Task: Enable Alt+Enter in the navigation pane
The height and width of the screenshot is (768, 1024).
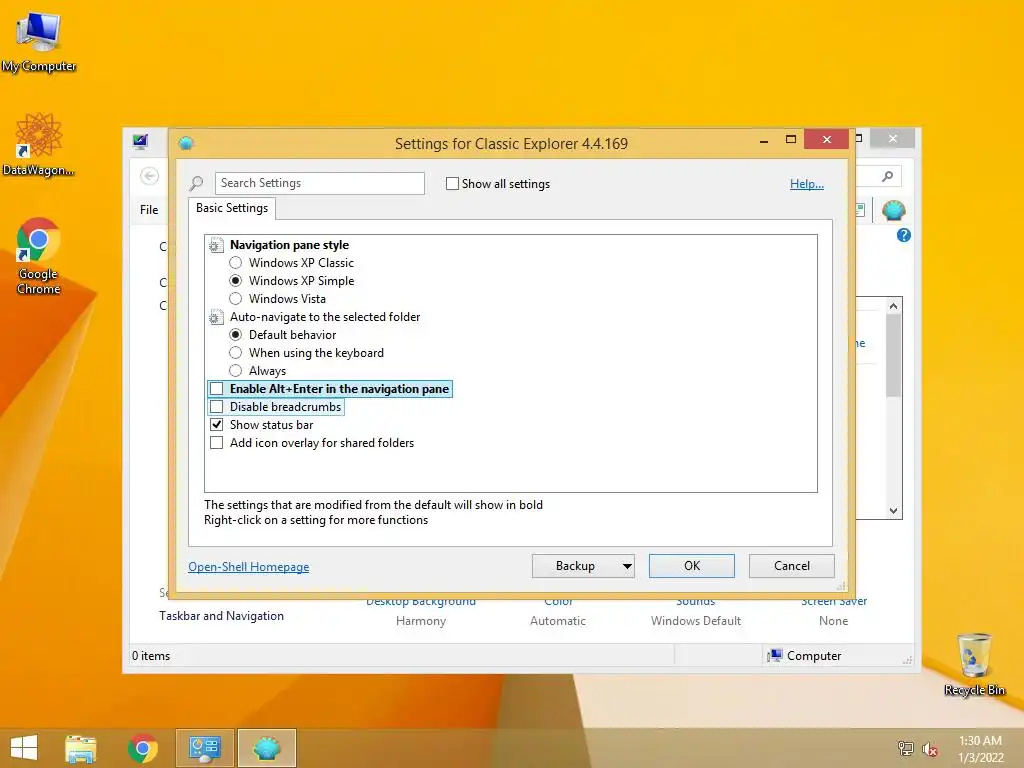Action: click(217, 389)
